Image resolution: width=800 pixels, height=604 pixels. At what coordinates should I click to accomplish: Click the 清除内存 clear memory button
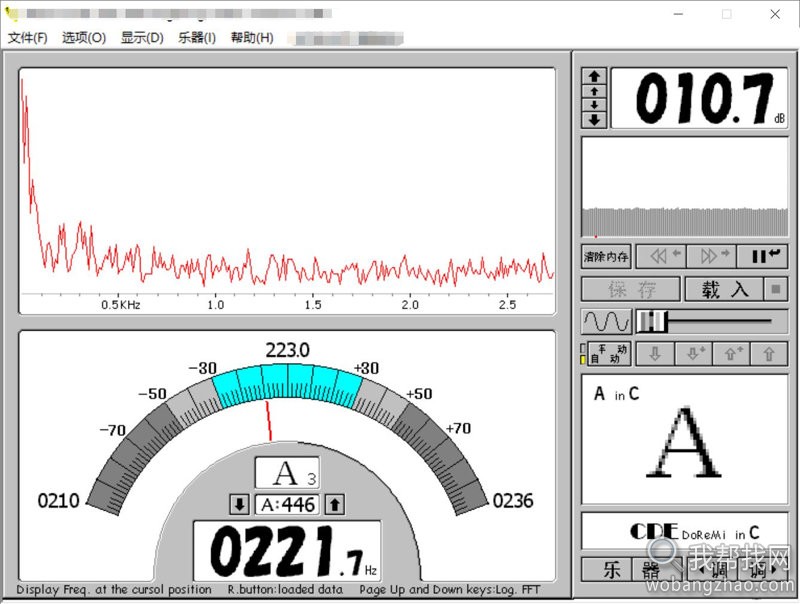coord(606,256)
